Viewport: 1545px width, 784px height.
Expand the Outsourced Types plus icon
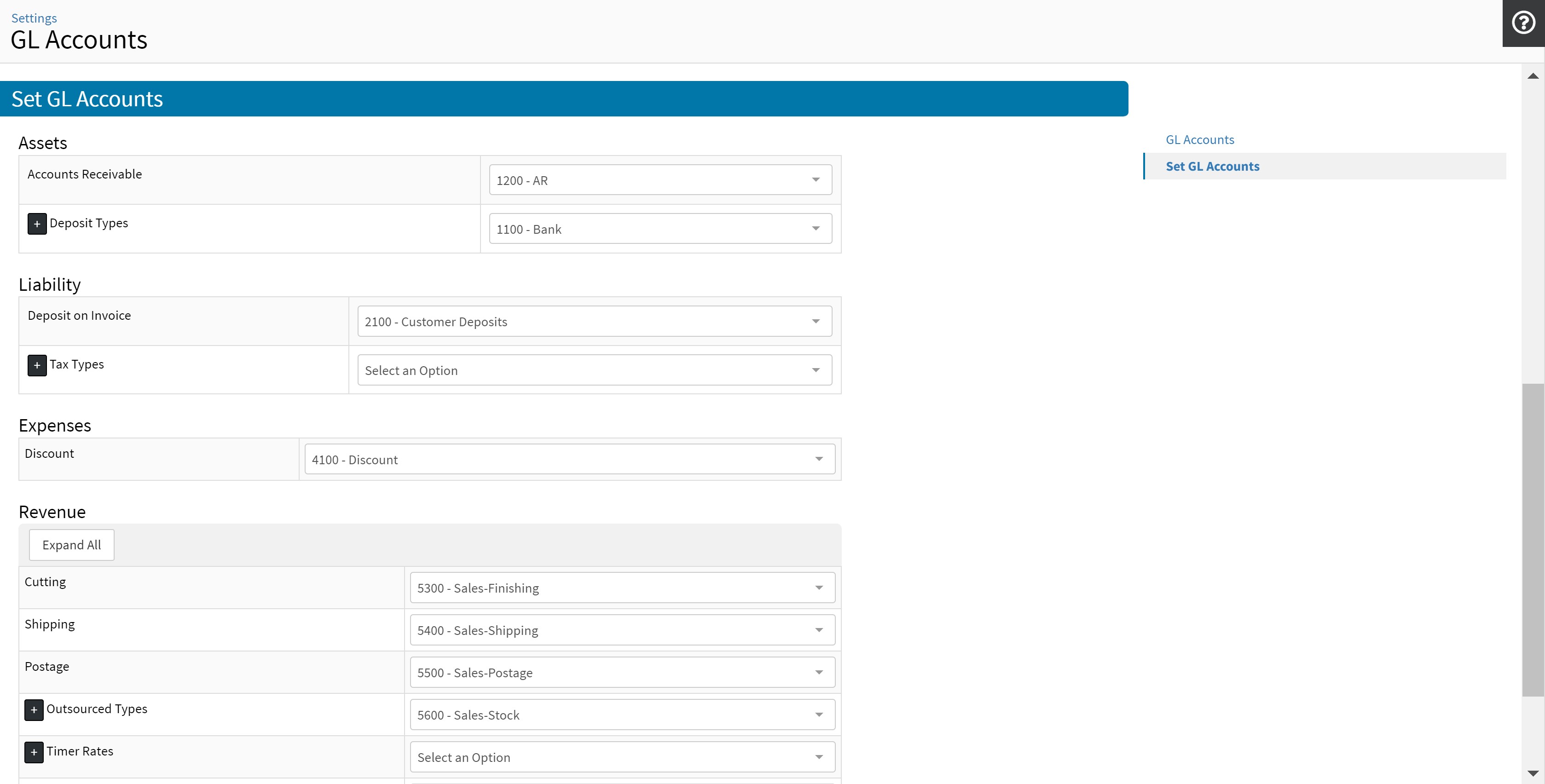pos(34,709)
